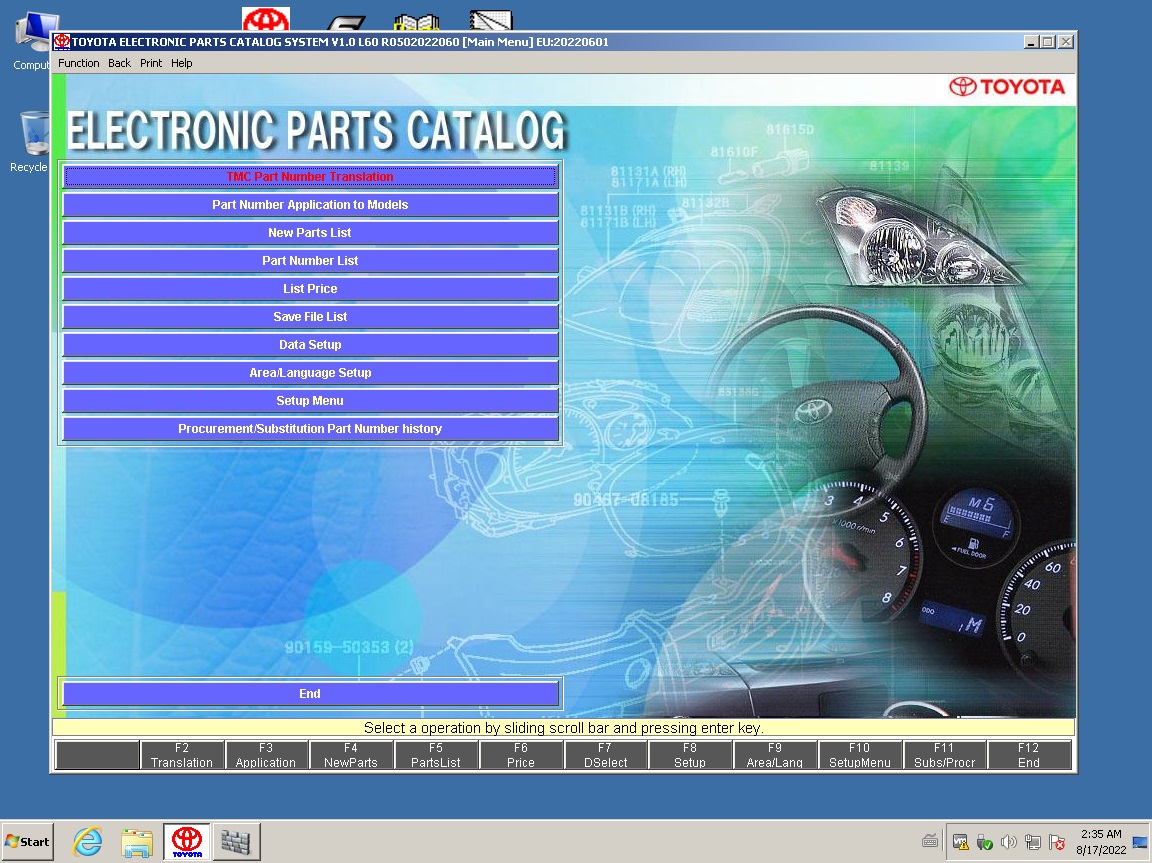Screen dimensions: 1152x863
Task: Choose List Price option
Action: pos(310,289)
